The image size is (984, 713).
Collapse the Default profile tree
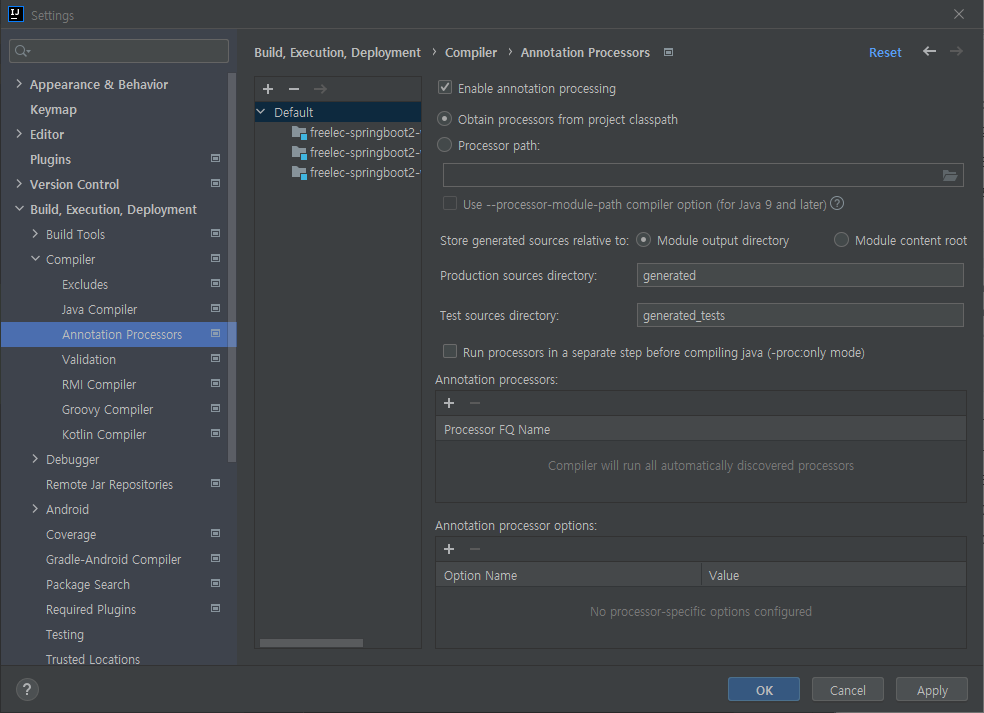click(261, 112)
